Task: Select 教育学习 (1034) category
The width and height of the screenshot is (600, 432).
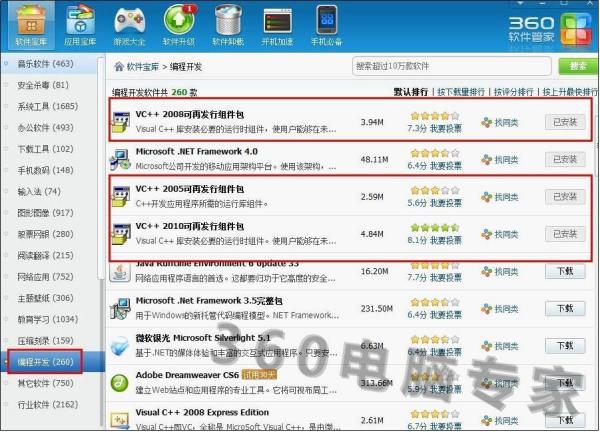Action: [47, 319]
